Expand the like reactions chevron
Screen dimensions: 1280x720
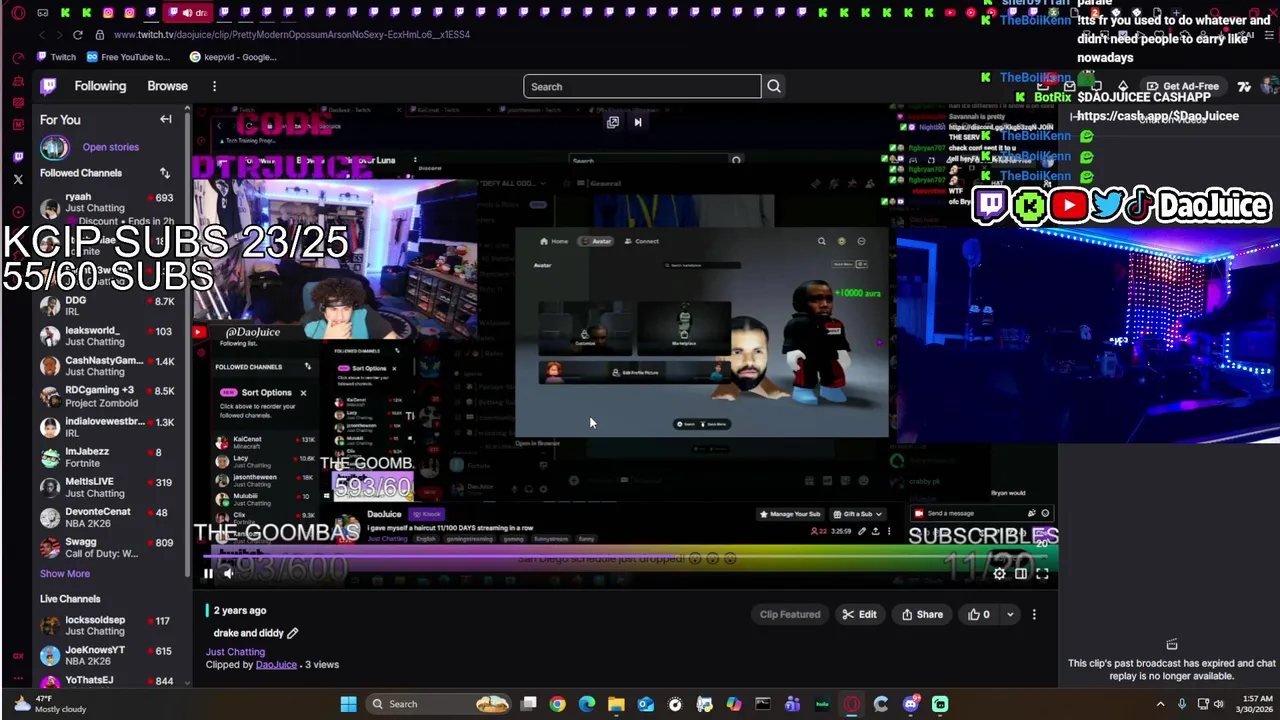[x=1010, y=615]
